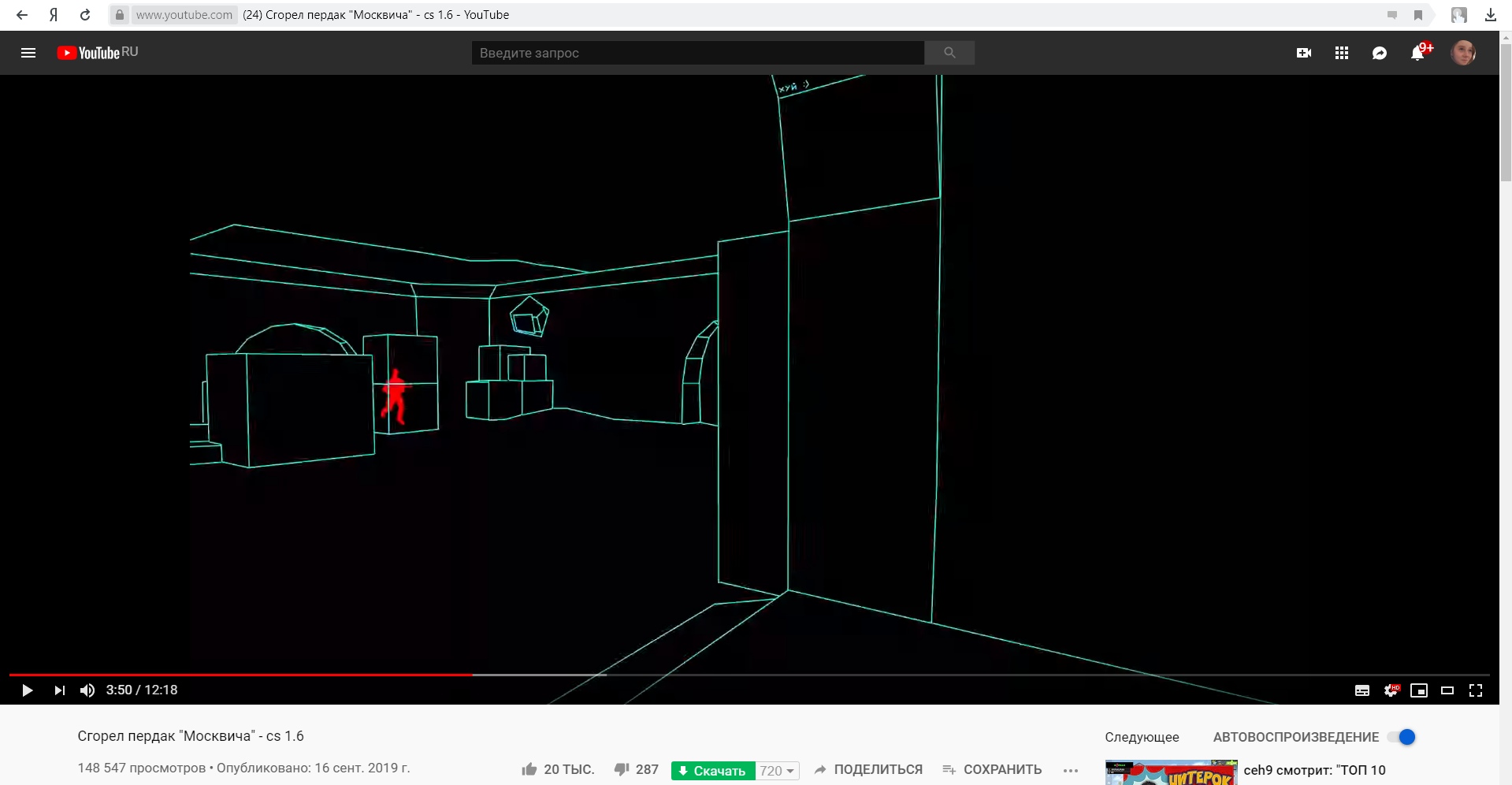Mute the video volume
The image size is (1512, 785).
(87, 690)
